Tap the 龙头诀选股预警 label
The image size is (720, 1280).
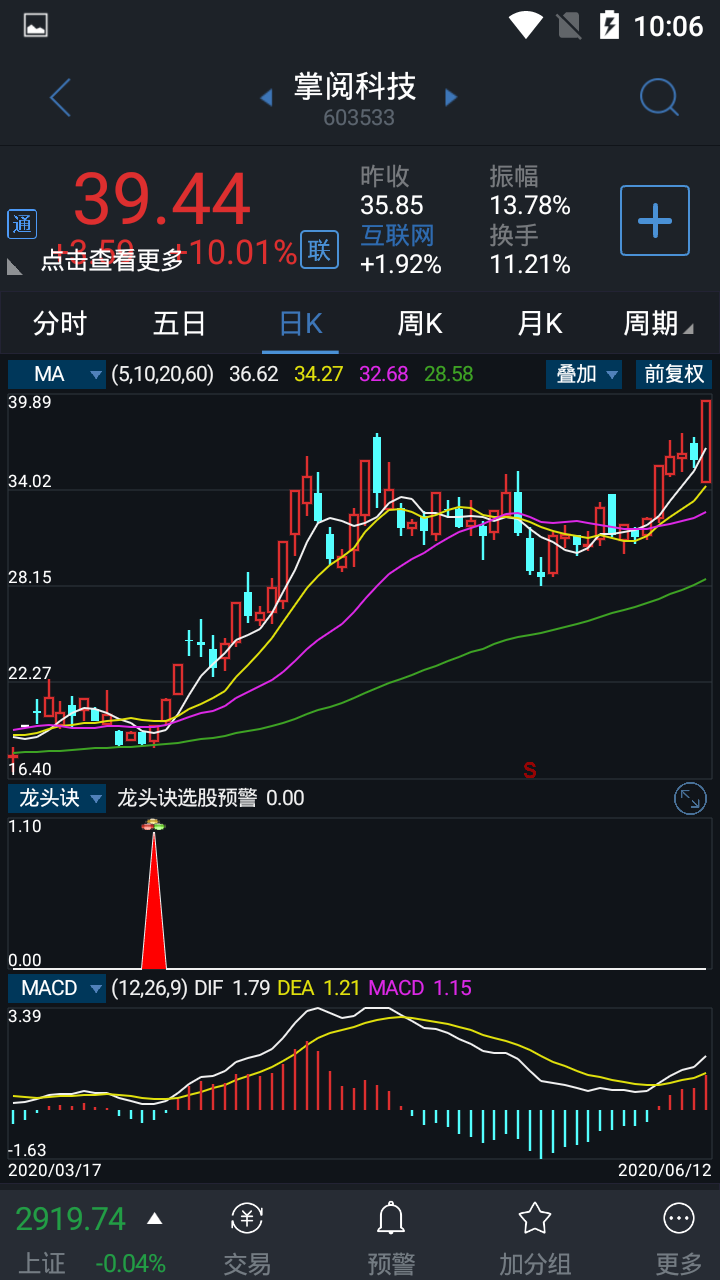[187, 798]
